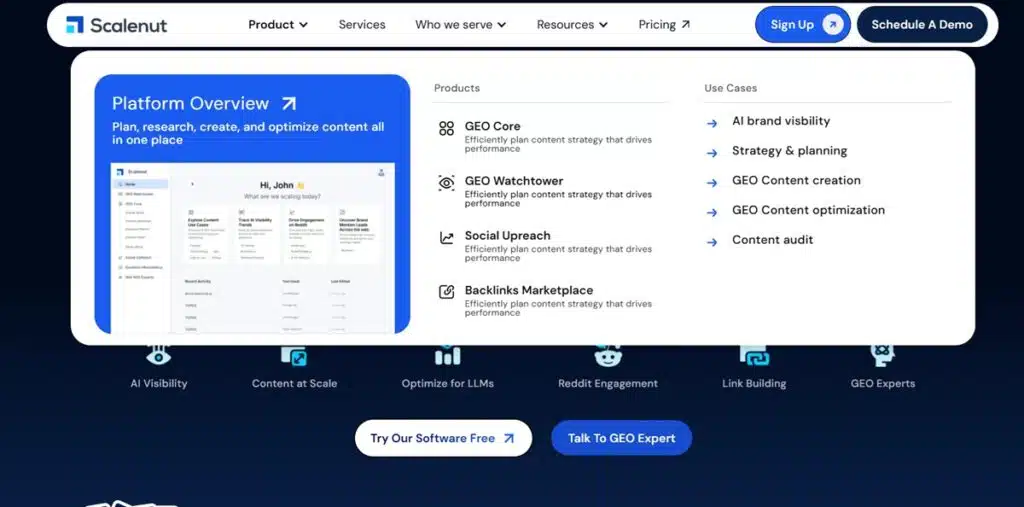
Task: Click the Backlinks Marketplace link icon
Action: tap(446, 292)
